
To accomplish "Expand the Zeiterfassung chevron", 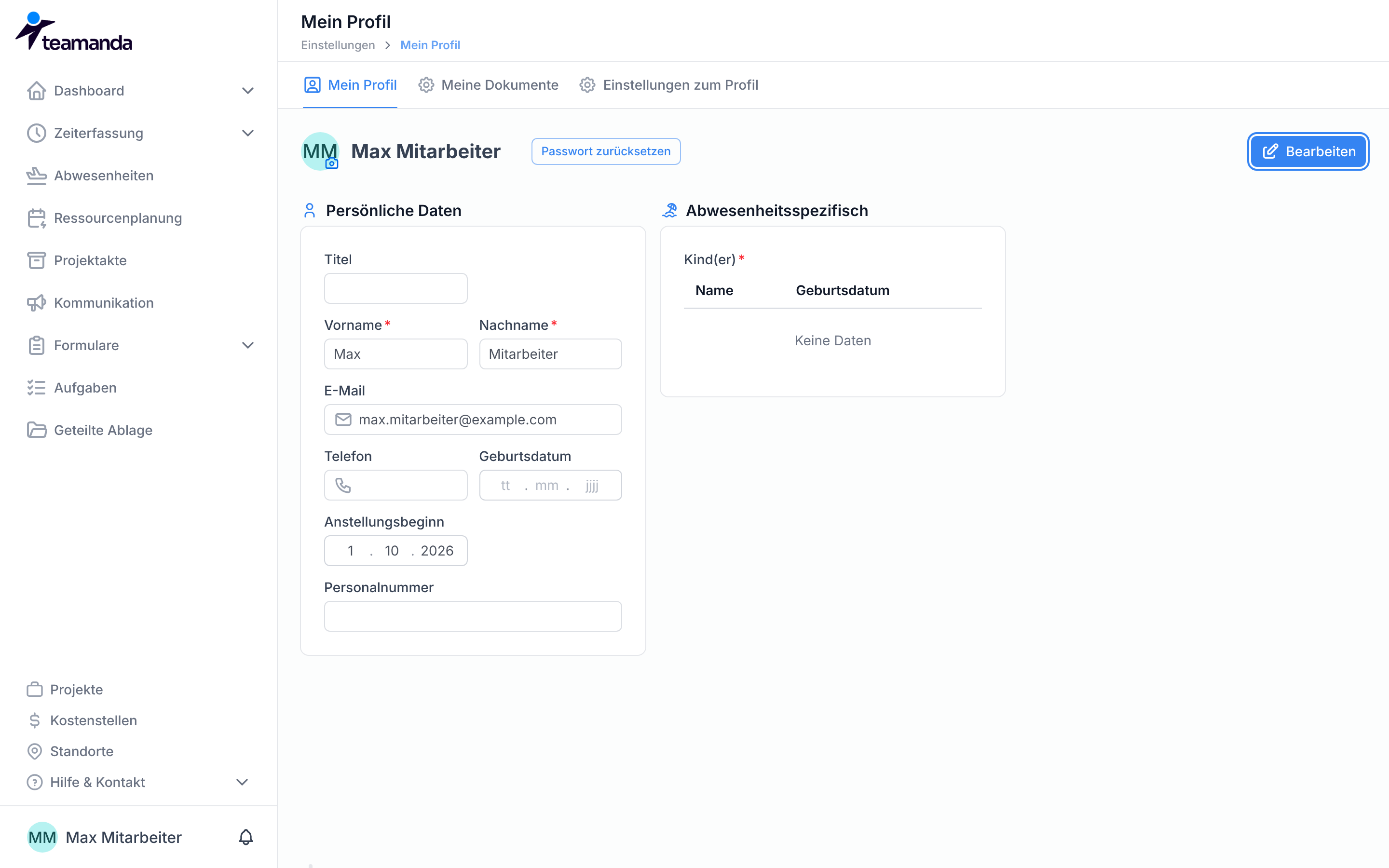I will [247, 133].
